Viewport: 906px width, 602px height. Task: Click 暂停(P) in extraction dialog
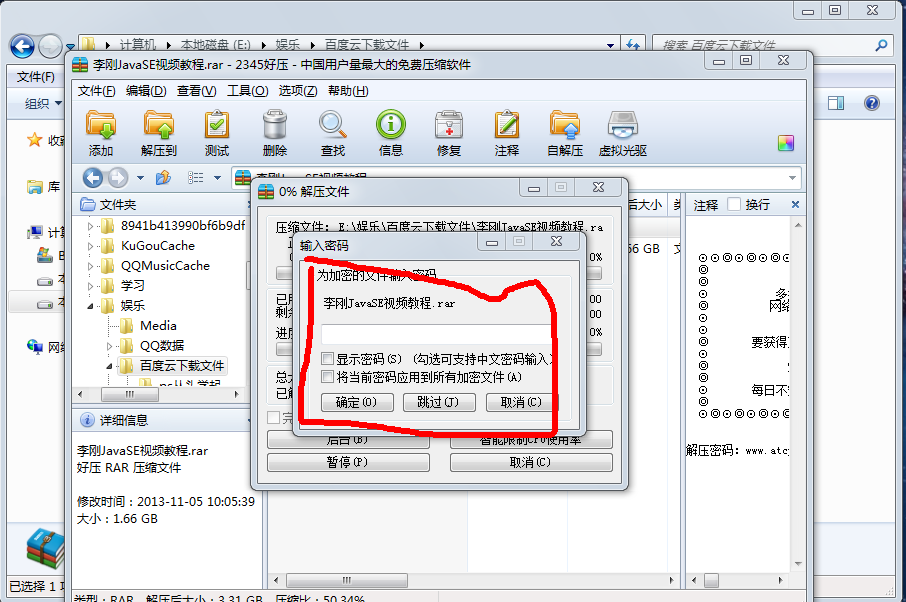click(348, 462)
